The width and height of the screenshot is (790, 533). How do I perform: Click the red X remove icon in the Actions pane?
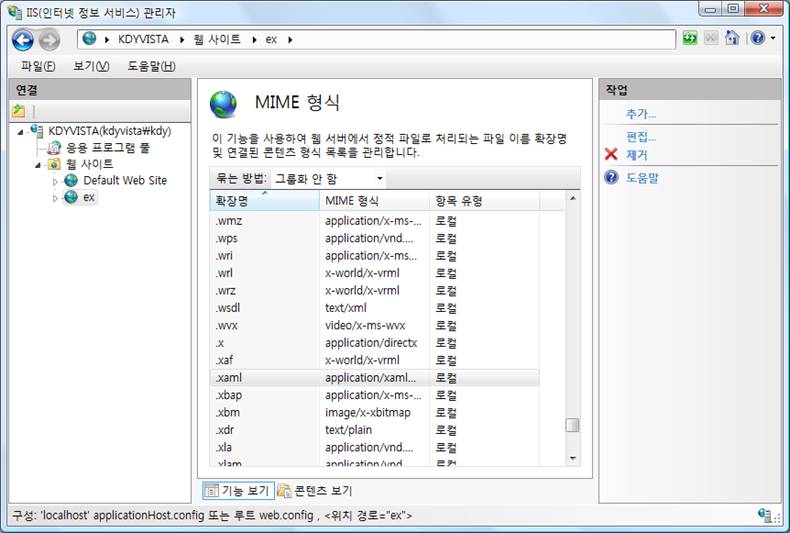click(612, 155)
